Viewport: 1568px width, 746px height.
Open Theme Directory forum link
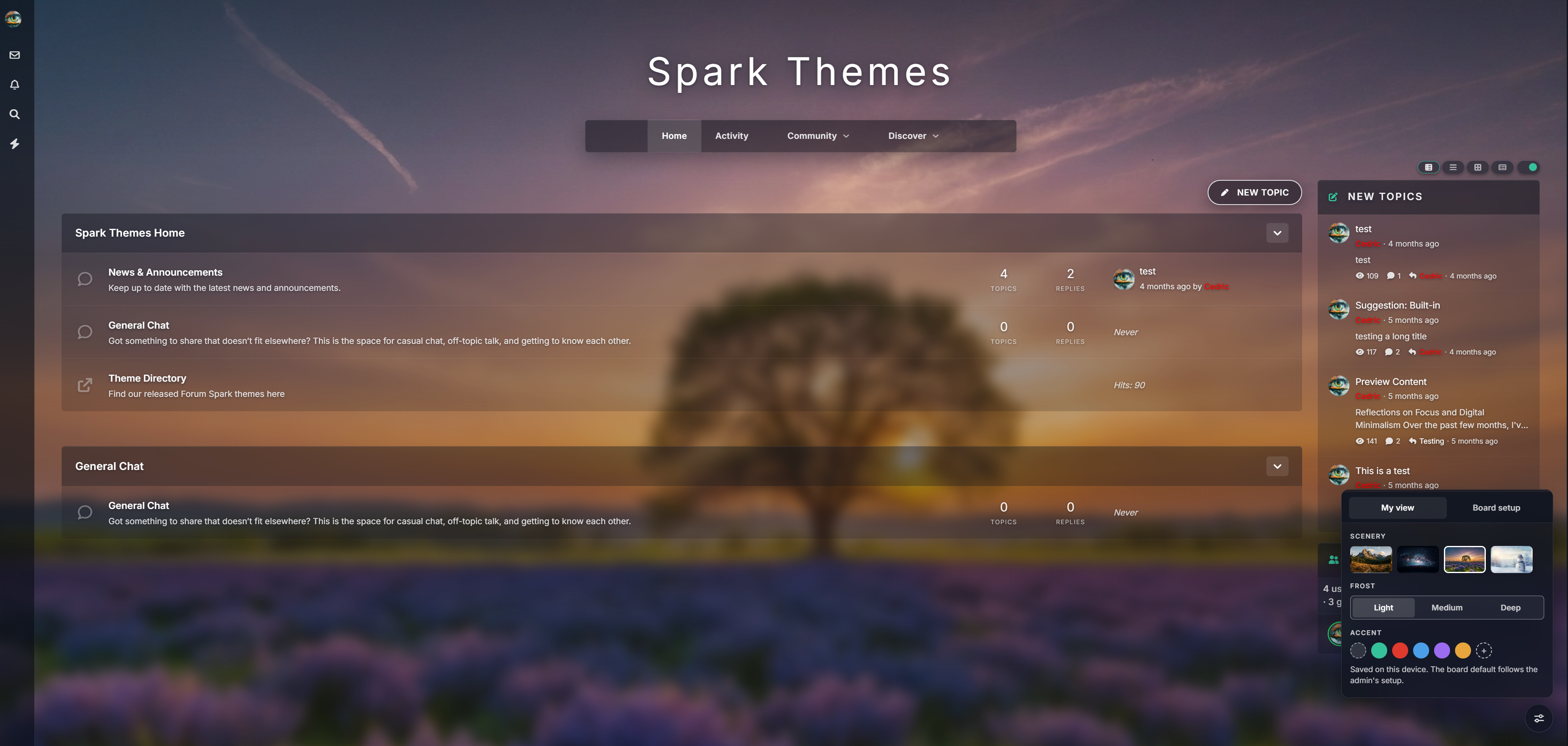[x=147, y=378]
